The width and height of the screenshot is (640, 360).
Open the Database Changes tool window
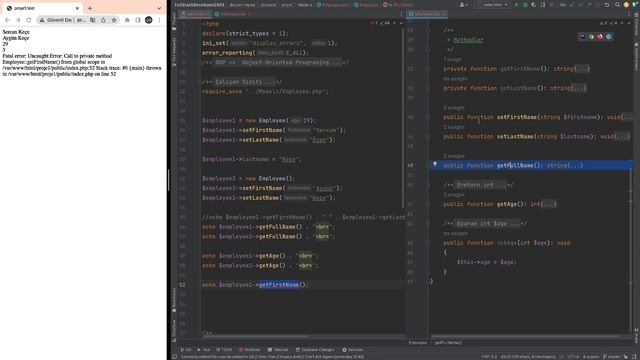(x=315, y=350)
